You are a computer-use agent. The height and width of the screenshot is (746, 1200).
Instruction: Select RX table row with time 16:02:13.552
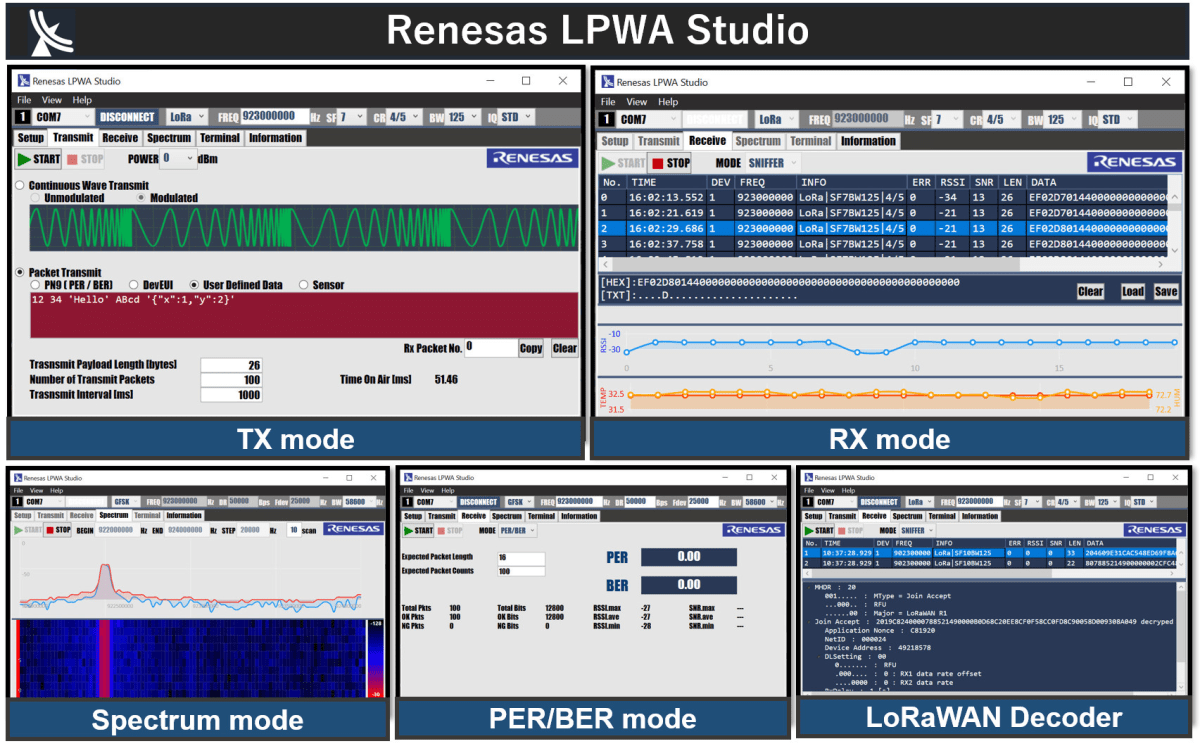[x=883, y=197]
